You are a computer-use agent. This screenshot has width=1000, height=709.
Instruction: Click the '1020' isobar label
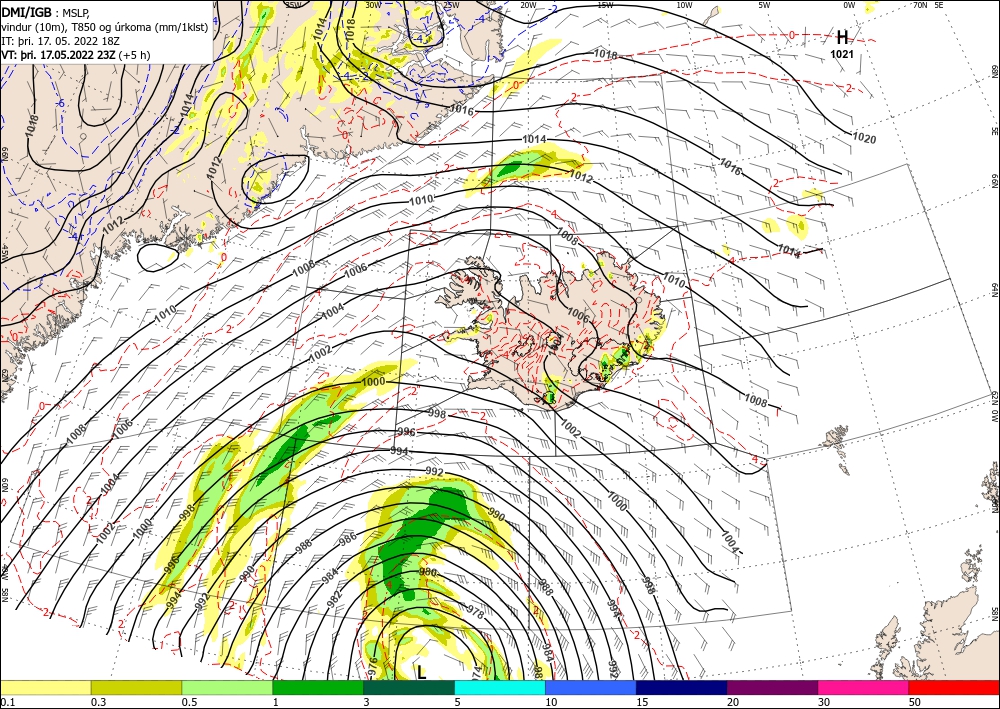(x=864, y=138)
